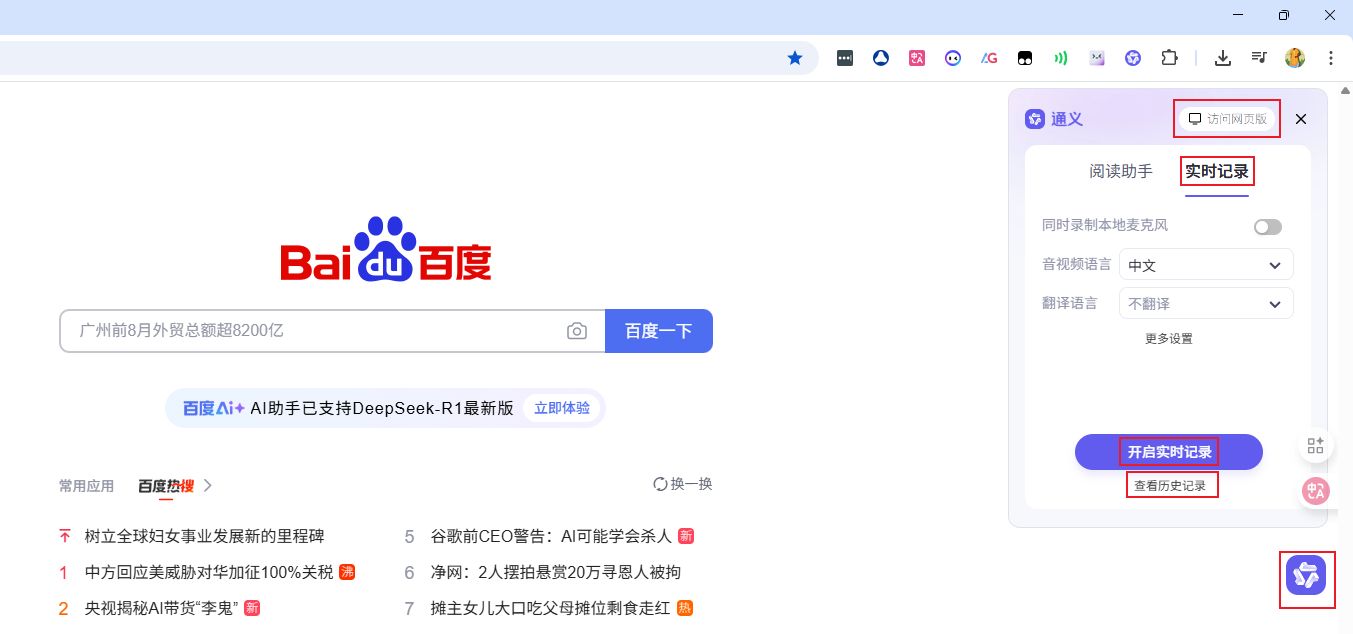Click the 百度一下 search button

point(658,331)
